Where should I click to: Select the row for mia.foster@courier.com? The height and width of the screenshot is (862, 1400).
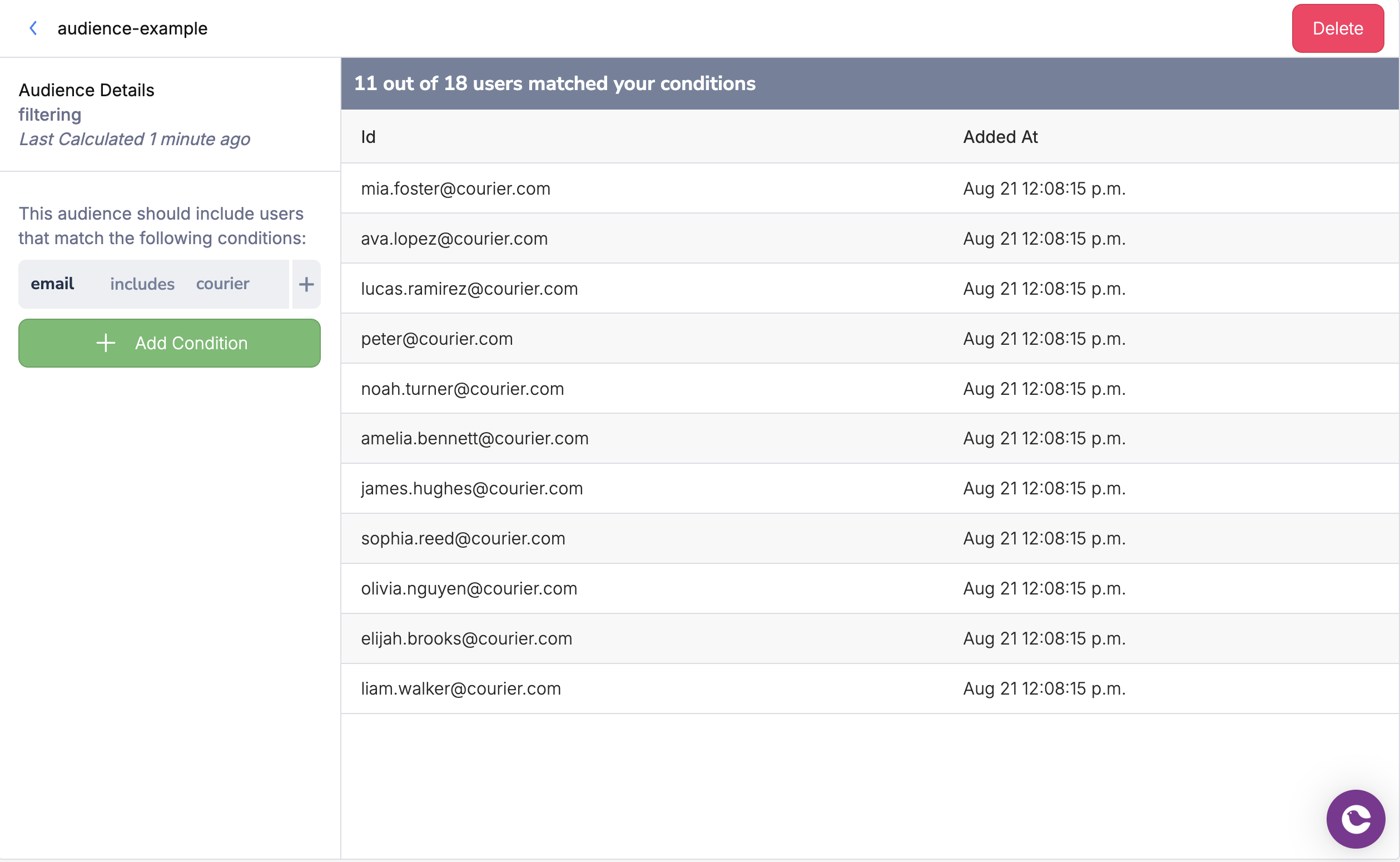coord(455,188)
